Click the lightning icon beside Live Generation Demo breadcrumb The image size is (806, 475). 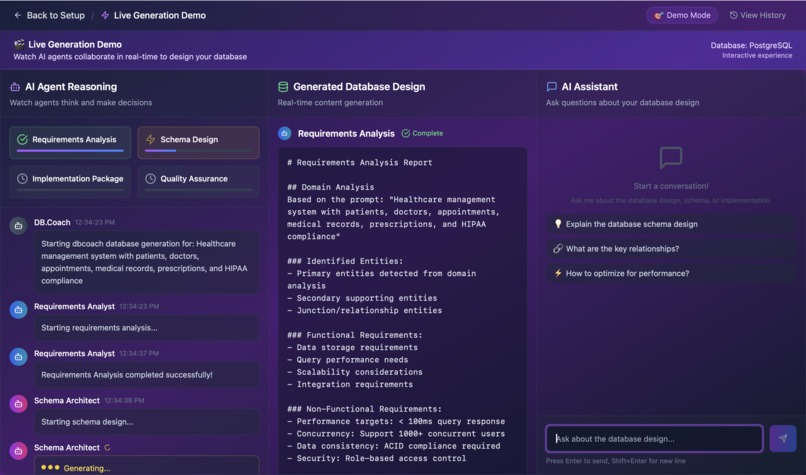105,15
